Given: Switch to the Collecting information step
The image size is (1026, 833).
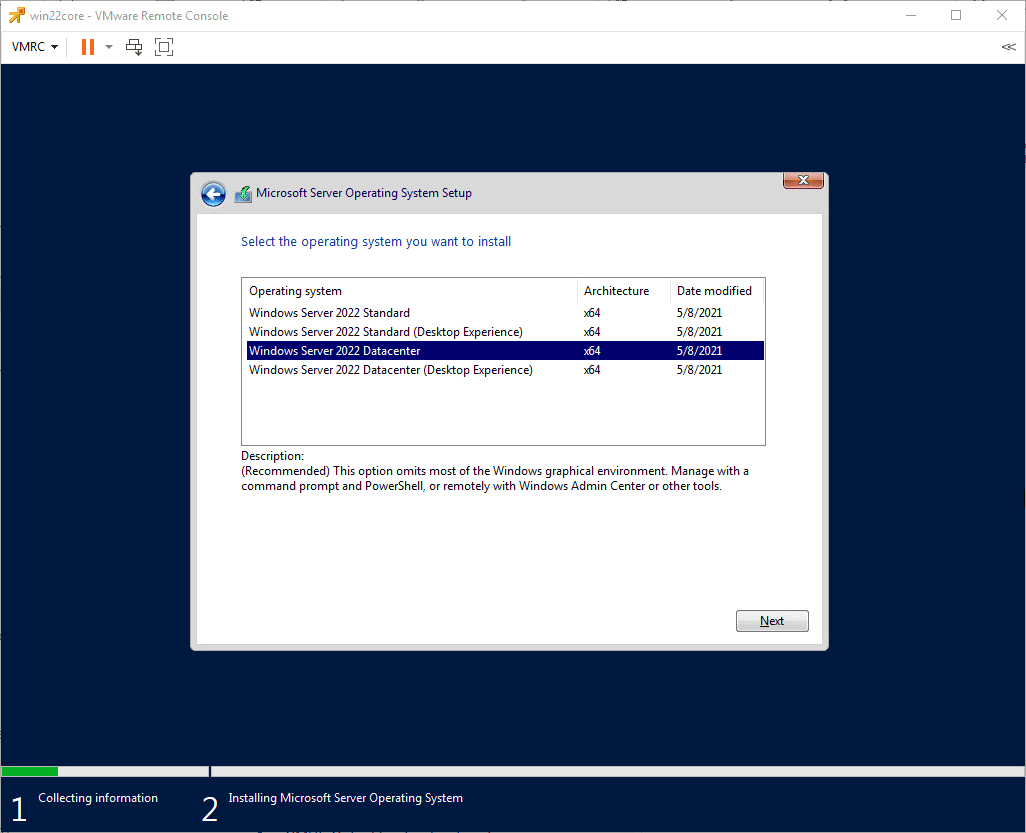Looking at the screenshot, I should click(x=97, y=798).
